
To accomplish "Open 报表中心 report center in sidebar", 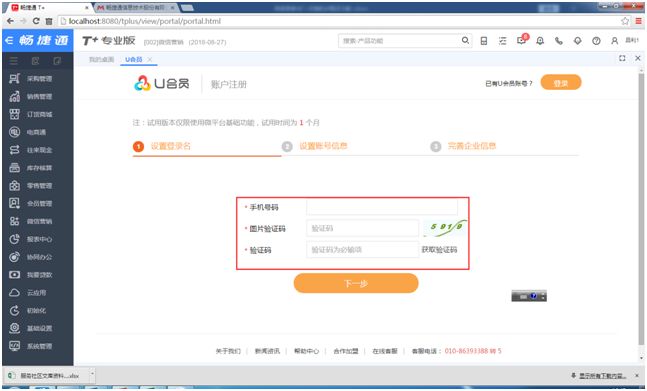I will point(31,239).
